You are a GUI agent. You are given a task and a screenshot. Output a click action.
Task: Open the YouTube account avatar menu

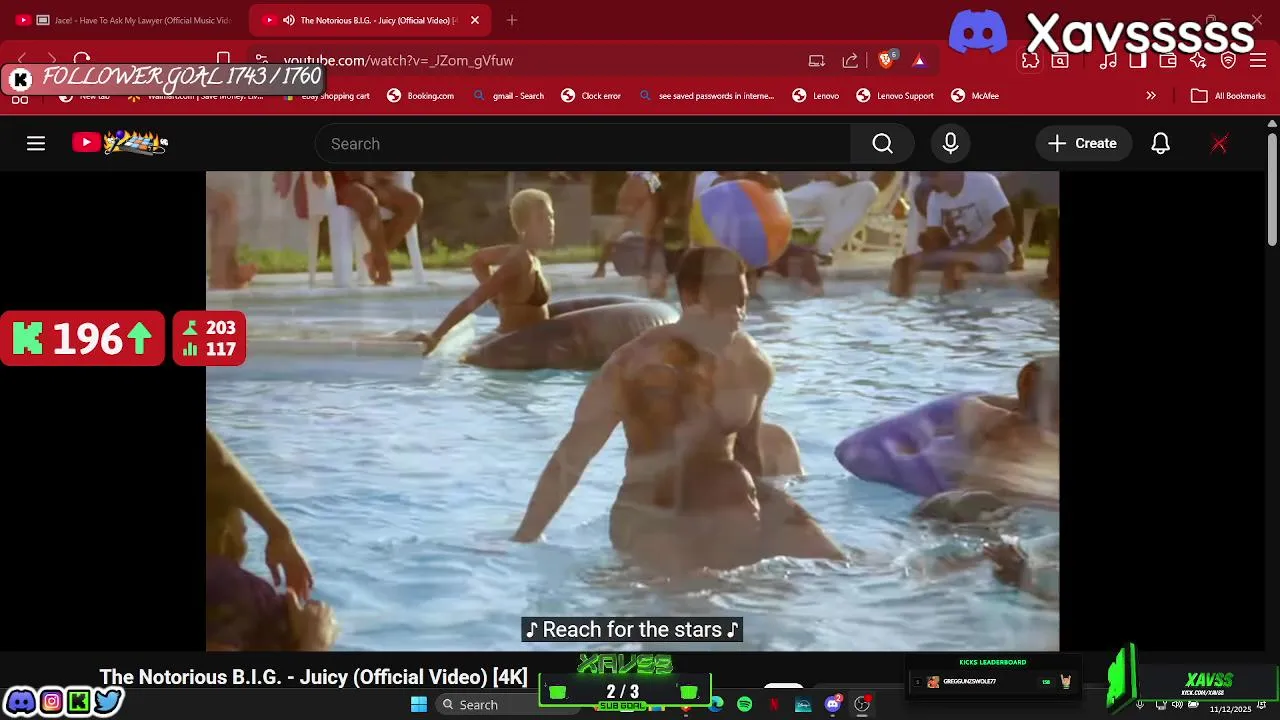click(1219, 143)
